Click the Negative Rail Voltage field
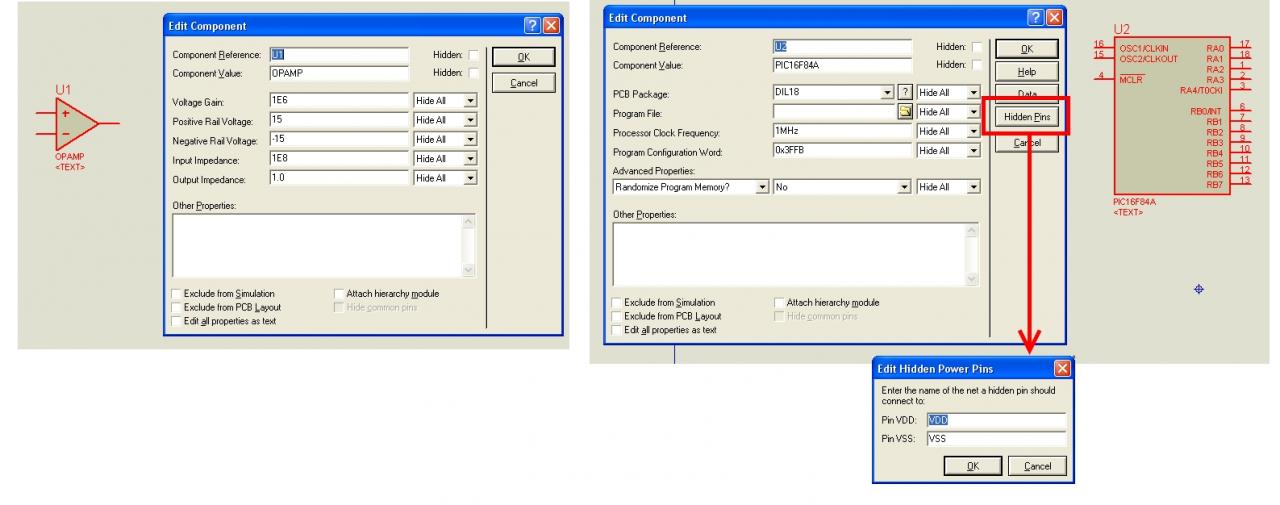The height and width of the screenshot is (505, 1280). coord(339,140)
